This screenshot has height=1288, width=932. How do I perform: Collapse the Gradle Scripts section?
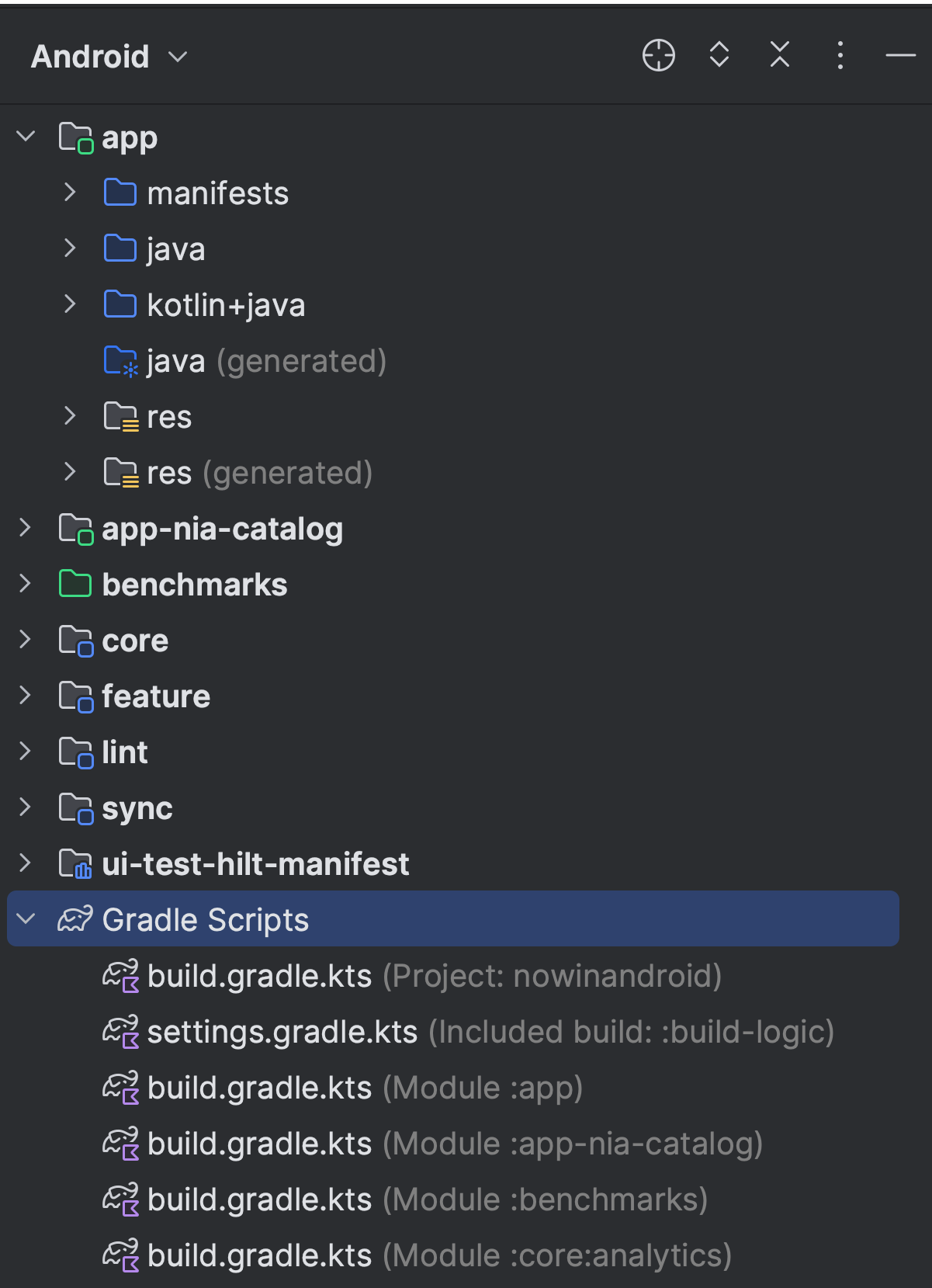26,919
